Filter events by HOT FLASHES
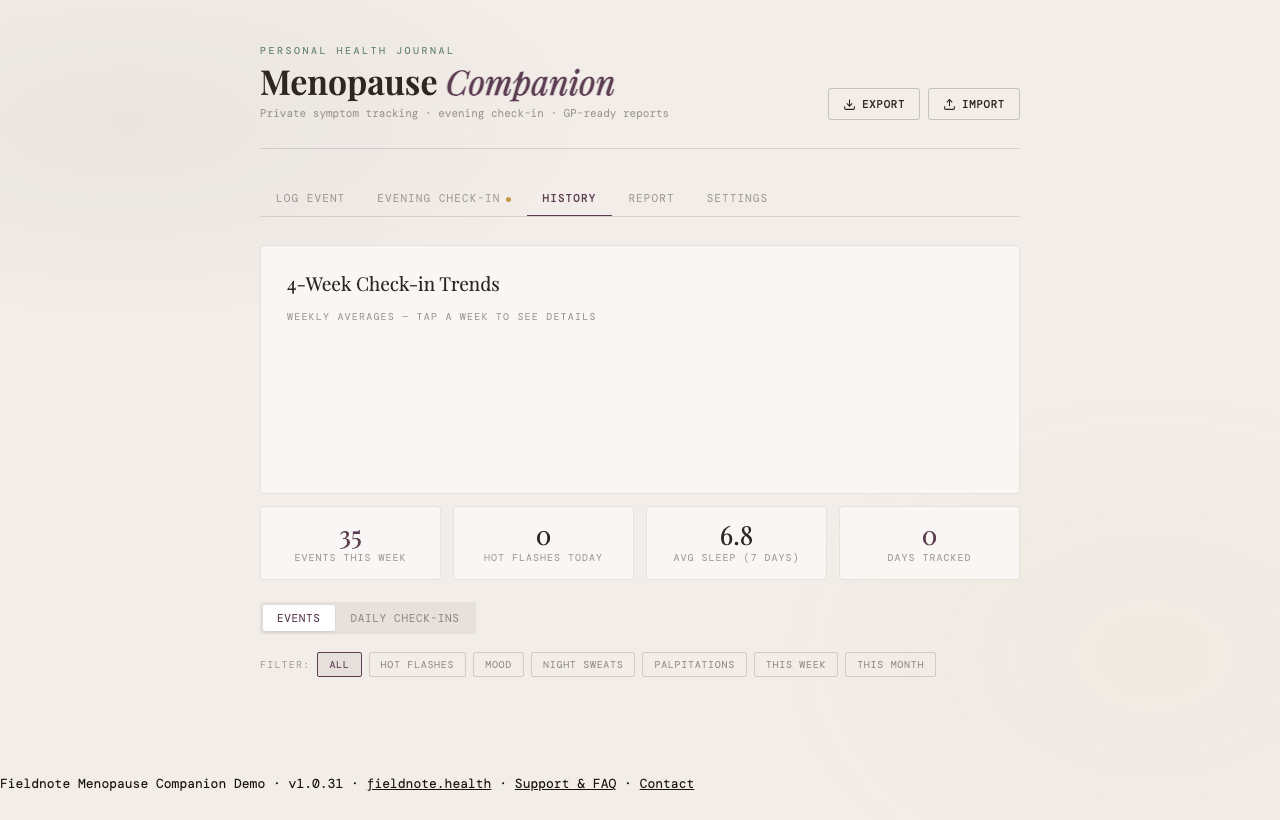Screen dimensions: 1280x820 click(x=417, y=663)
